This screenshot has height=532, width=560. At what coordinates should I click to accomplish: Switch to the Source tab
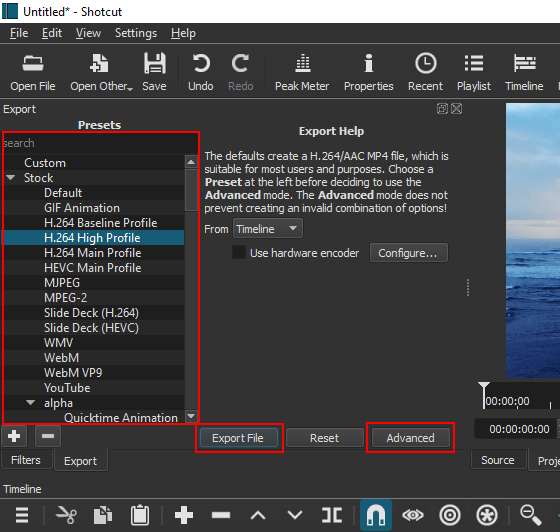pos(498,460)
